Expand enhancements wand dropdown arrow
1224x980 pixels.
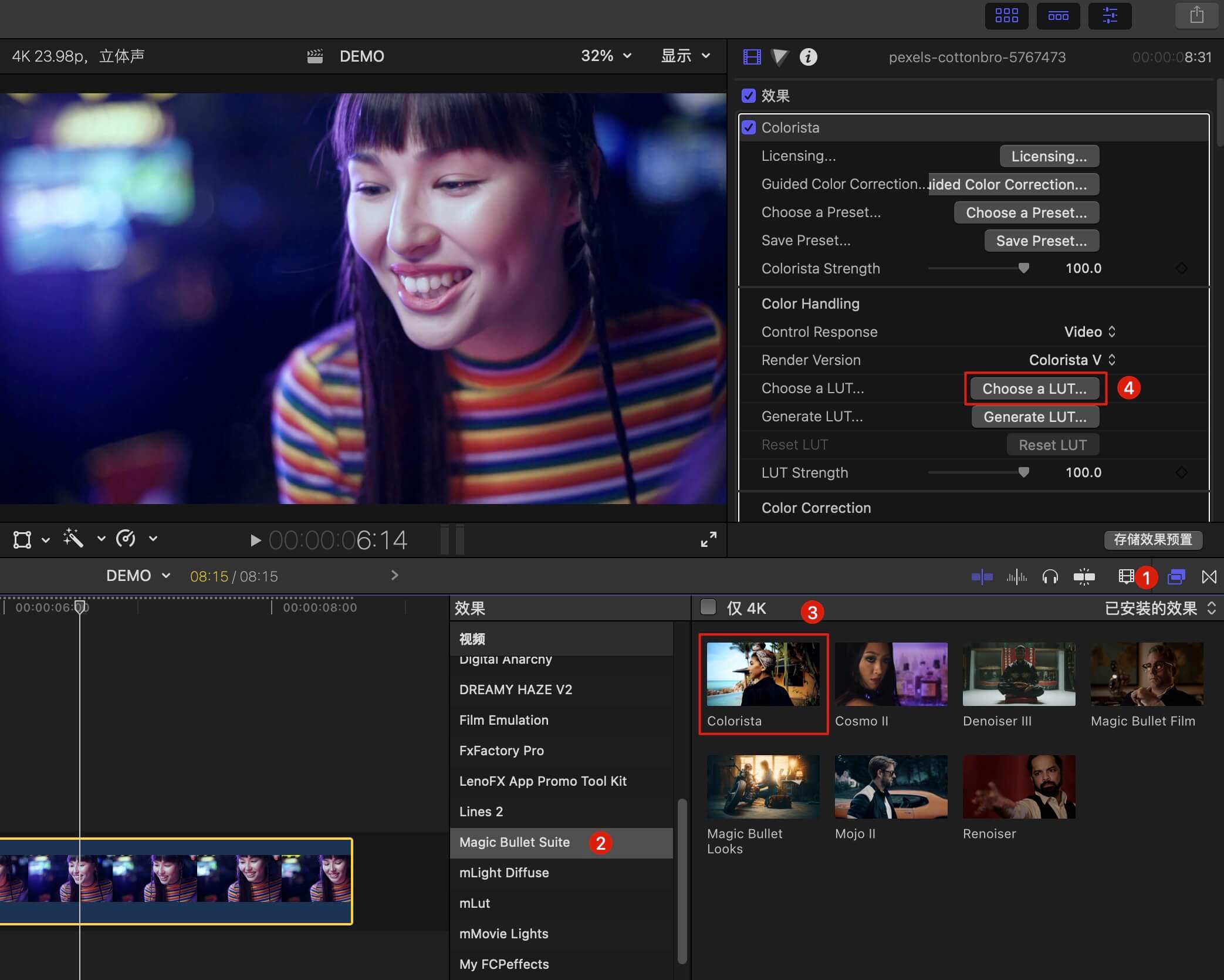coord(101,538)
